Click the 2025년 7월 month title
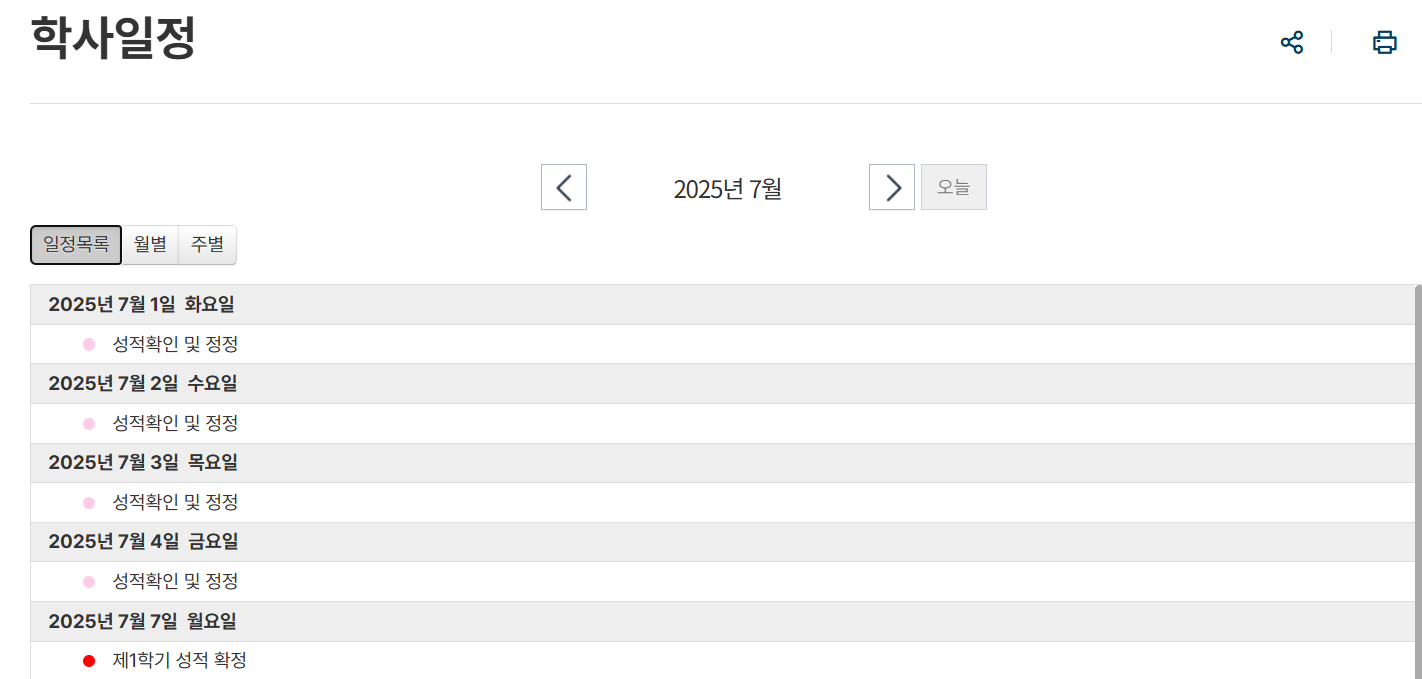Viewport: 1422px width, 679px height. (x=727, y=189)
